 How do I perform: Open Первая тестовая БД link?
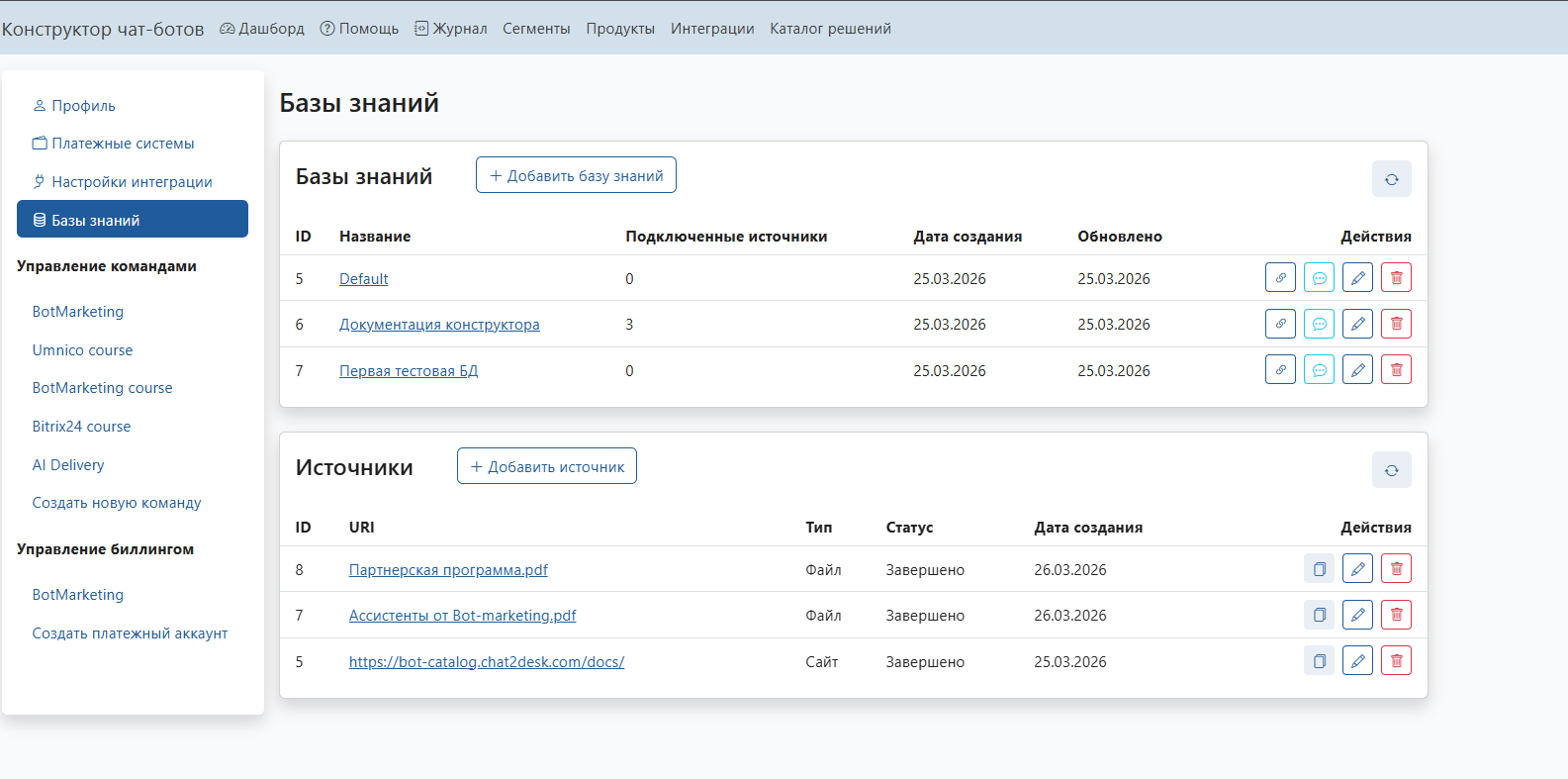click(409, 371)
